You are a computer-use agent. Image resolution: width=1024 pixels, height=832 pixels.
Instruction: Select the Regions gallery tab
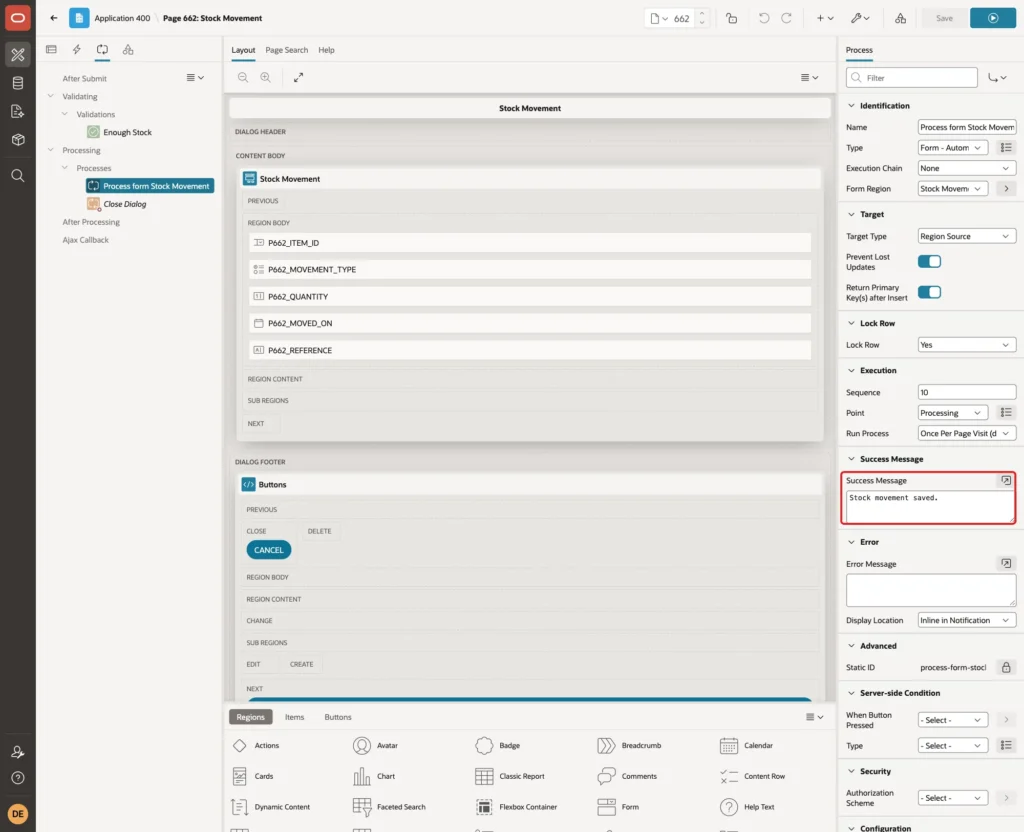250,717
